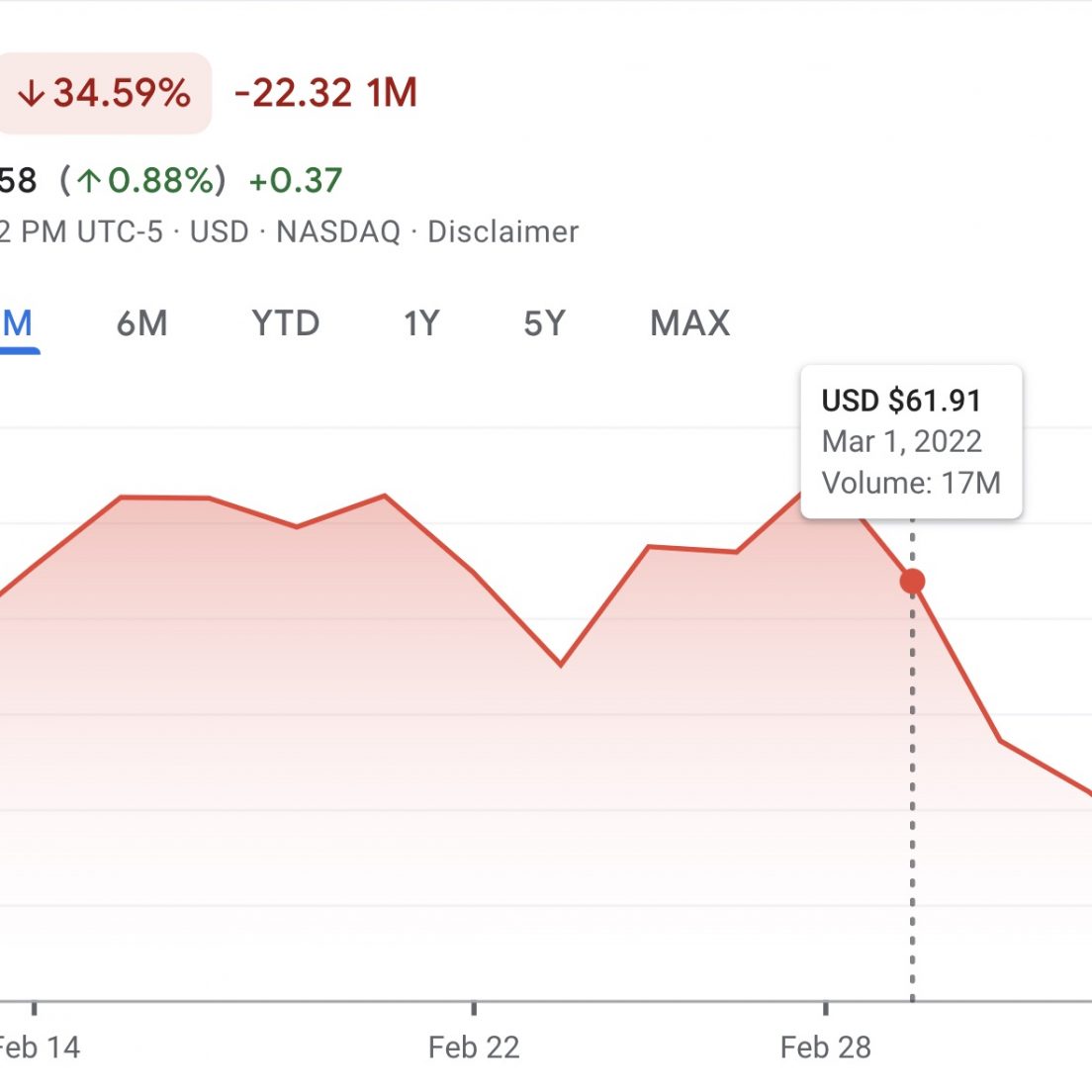The height and width of the screenshot is (1092, 1092).
Task: Click the green up arrow icon
Action: (x=88, y=181)
